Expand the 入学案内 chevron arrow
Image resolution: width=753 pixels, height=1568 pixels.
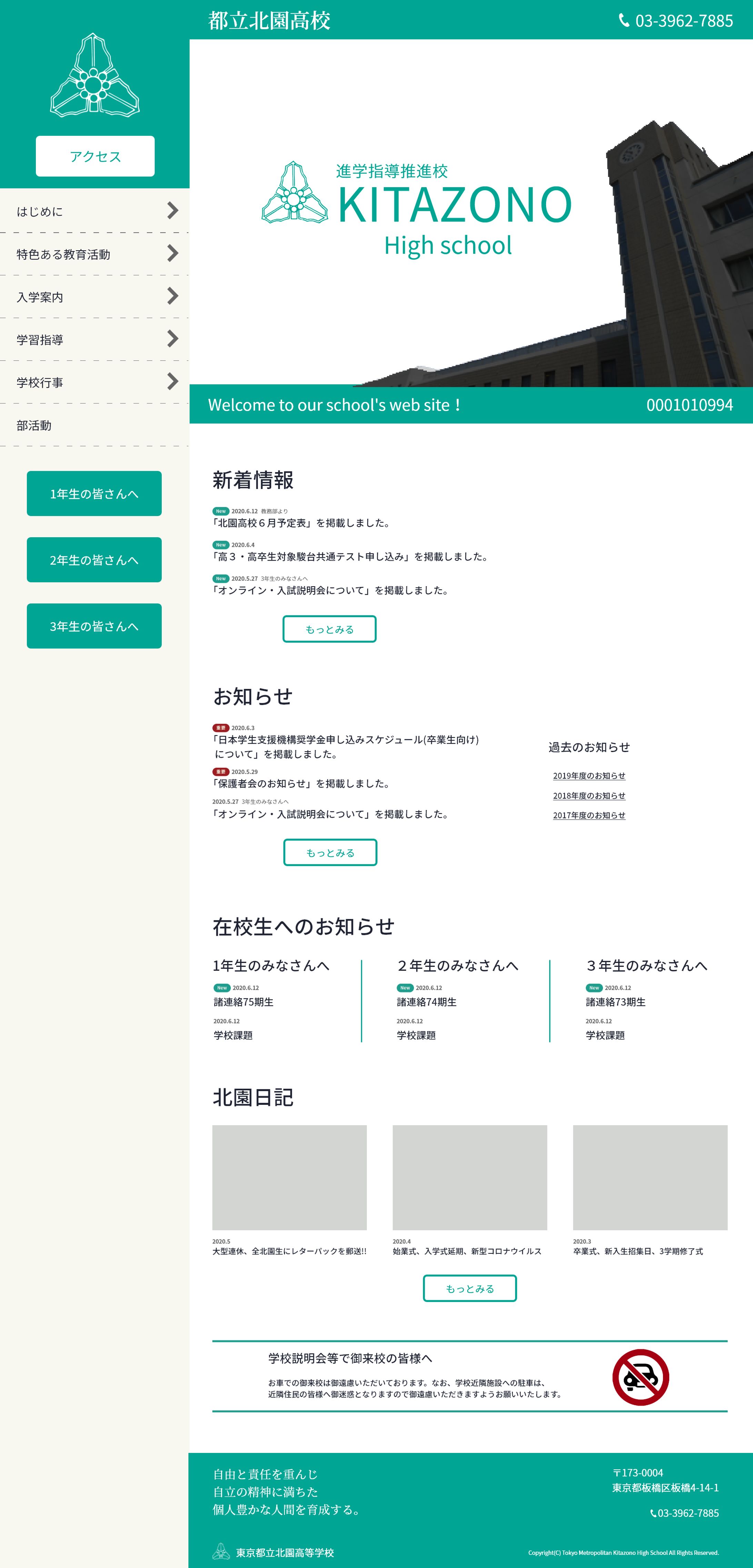[173, 296]
